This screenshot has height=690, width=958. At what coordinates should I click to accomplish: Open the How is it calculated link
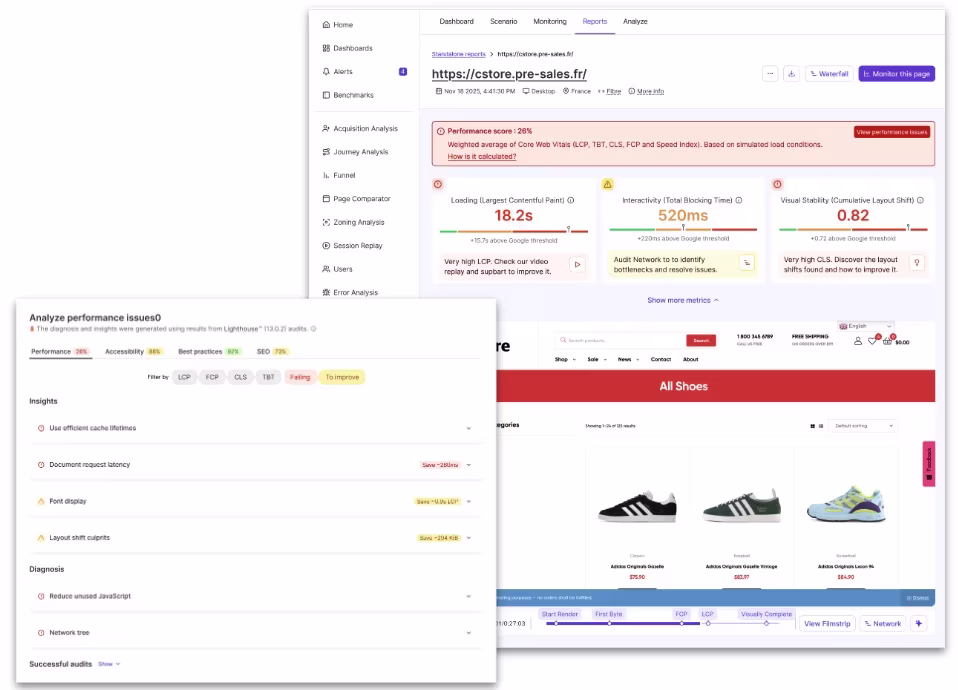pos(481,157)
